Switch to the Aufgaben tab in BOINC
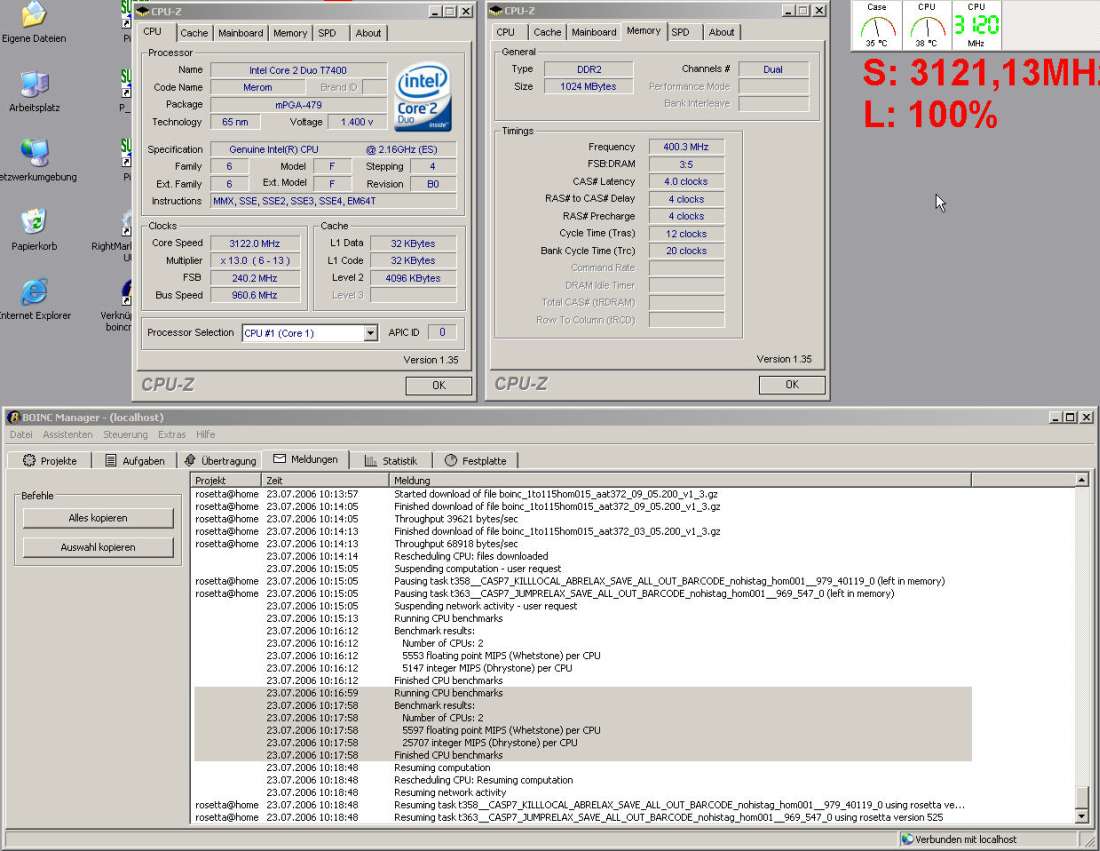The width and height of the screenshot is (1100, 851). pos(135,460)
